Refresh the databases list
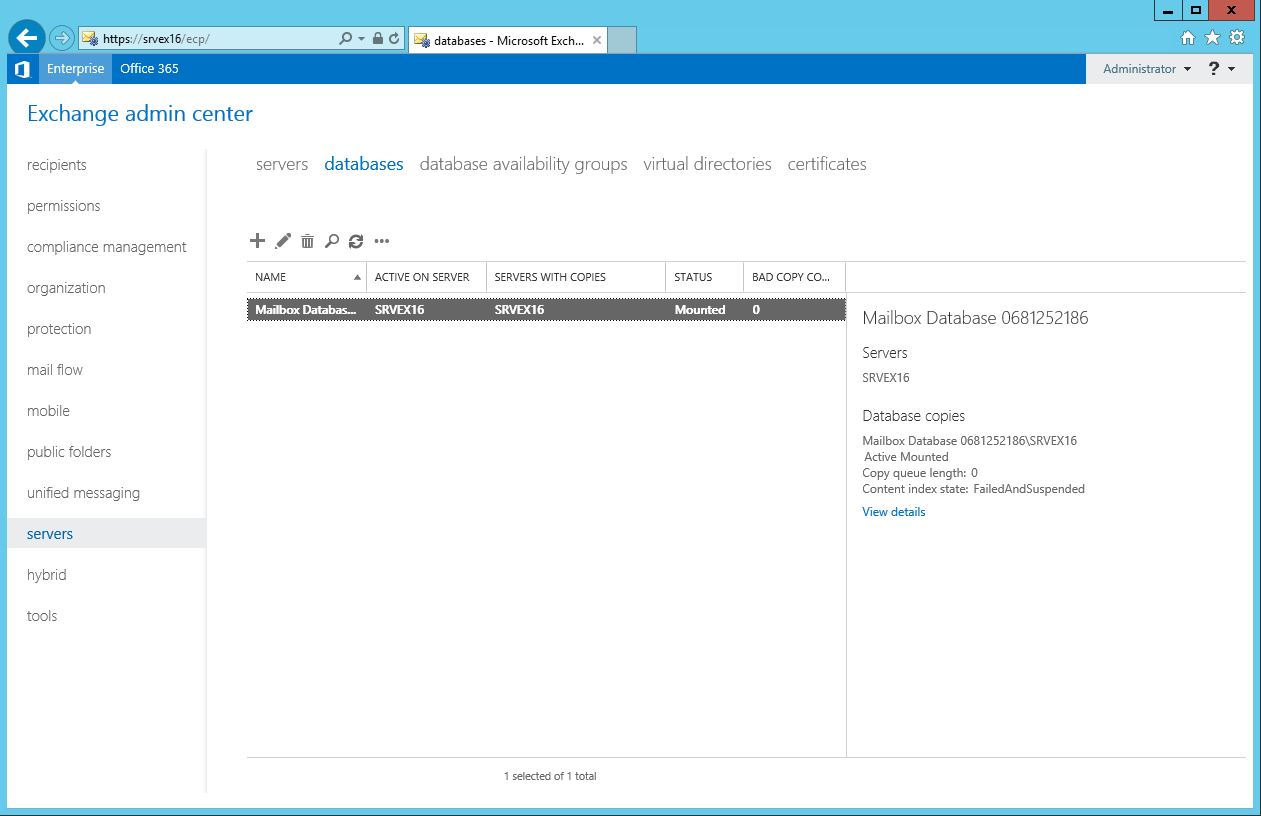 [x=356, y=241]
